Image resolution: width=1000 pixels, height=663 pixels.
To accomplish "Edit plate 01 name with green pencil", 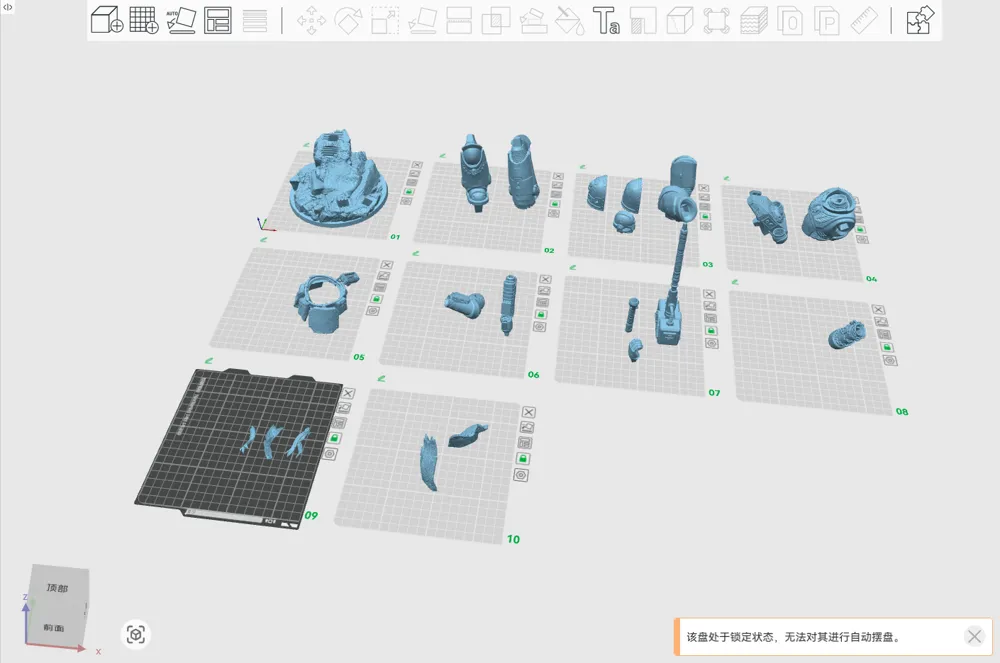I will click(306, 145).
